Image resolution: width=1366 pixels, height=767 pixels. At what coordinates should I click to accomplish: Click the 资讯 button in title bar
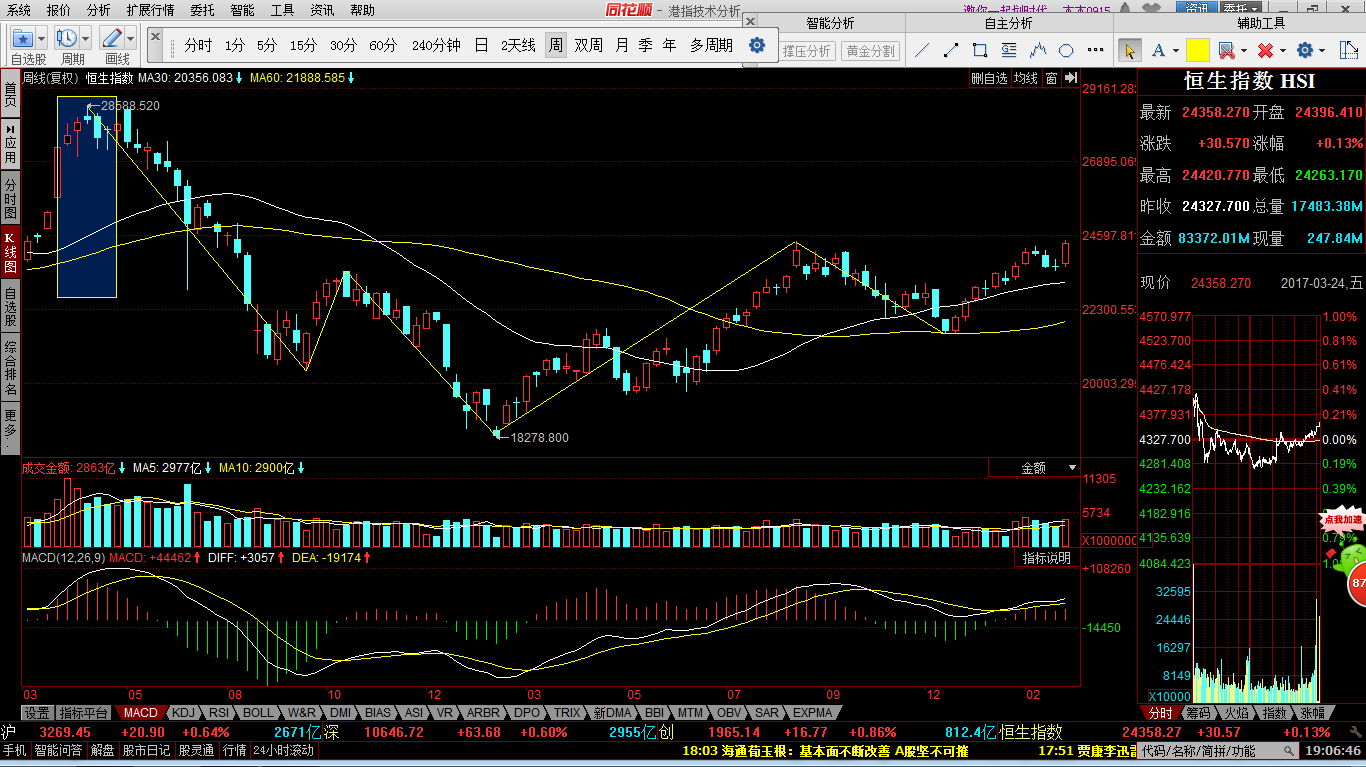1197,9
